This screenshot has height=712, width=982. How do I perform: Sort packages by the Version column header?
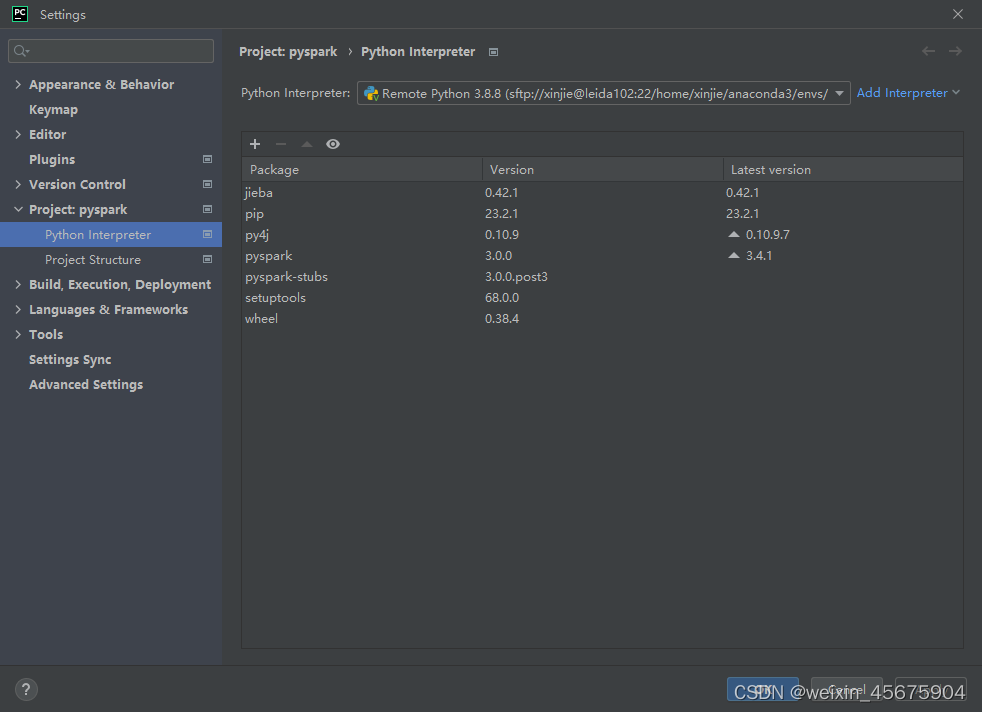[512, 169]
